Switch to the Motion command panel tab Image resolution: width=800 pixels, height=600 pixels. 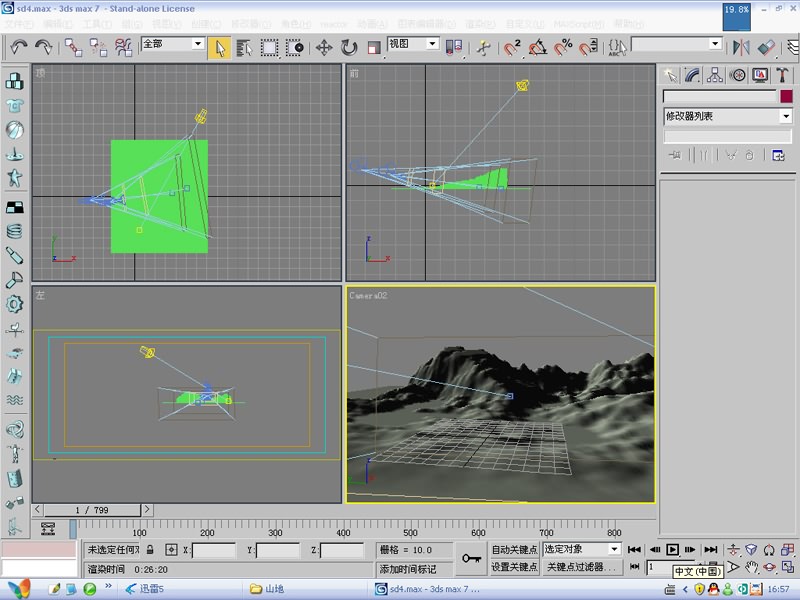tap(737, 76)
